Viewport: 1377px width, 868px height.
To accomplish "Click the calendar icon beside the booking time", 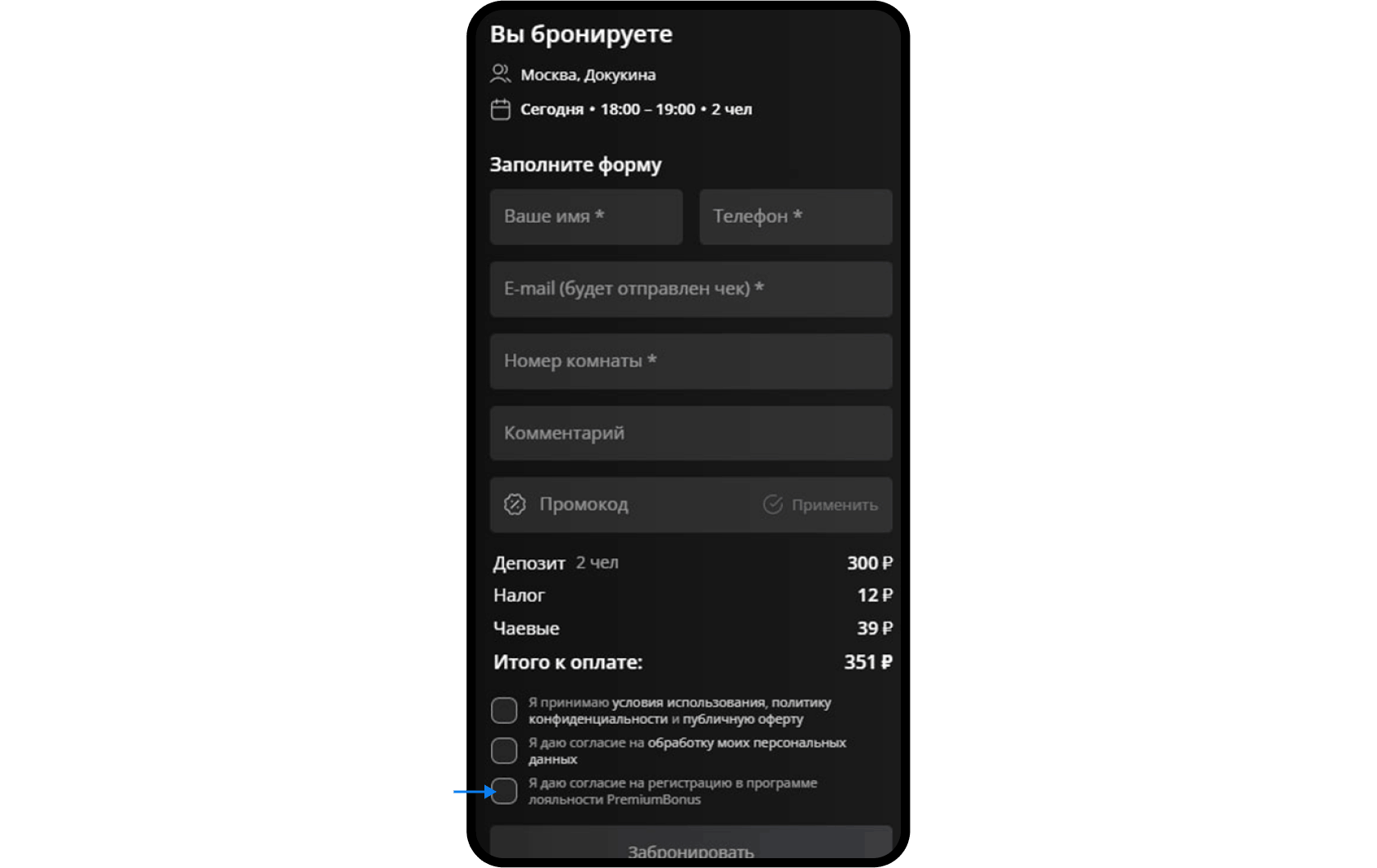I will tap(501, 107).
